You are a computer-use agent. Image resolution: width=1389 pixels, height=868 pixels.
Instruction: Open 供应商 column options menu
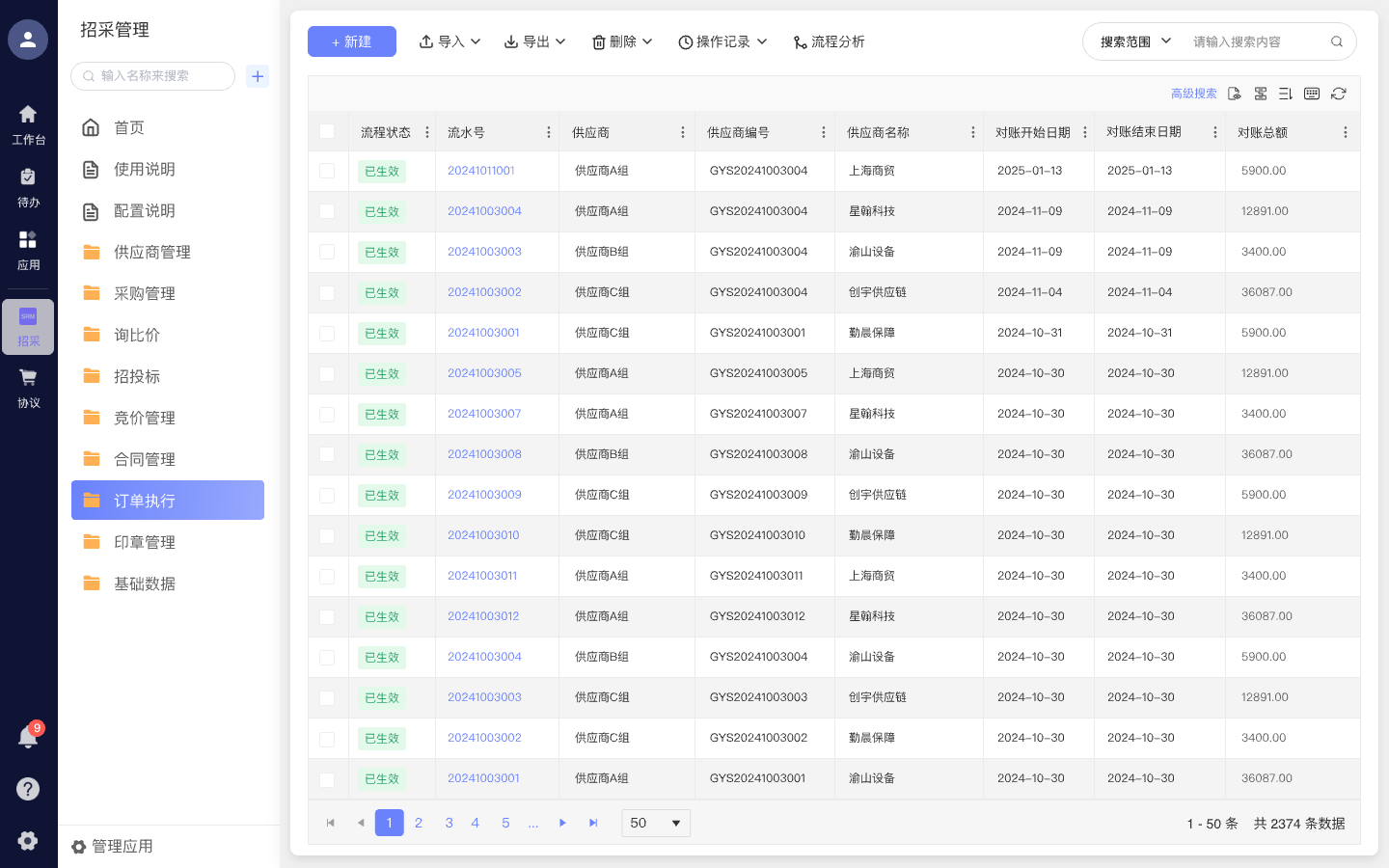[683, 132]
